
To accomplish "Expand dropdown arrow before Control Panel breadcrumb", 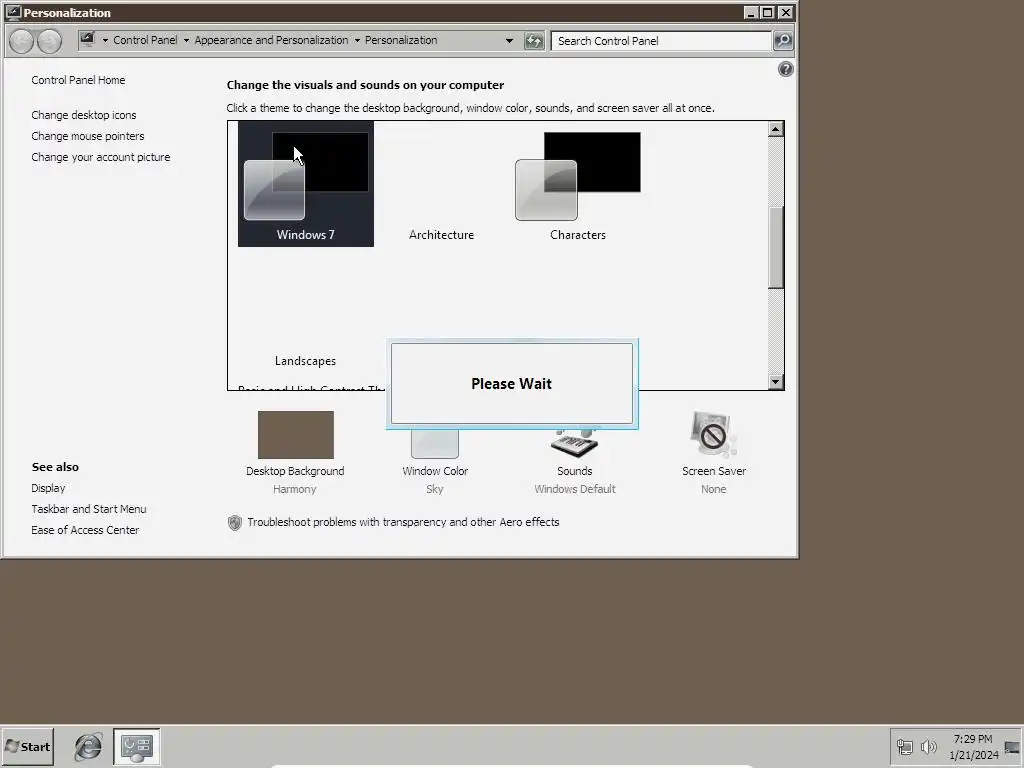I will (x=105, y=40).
